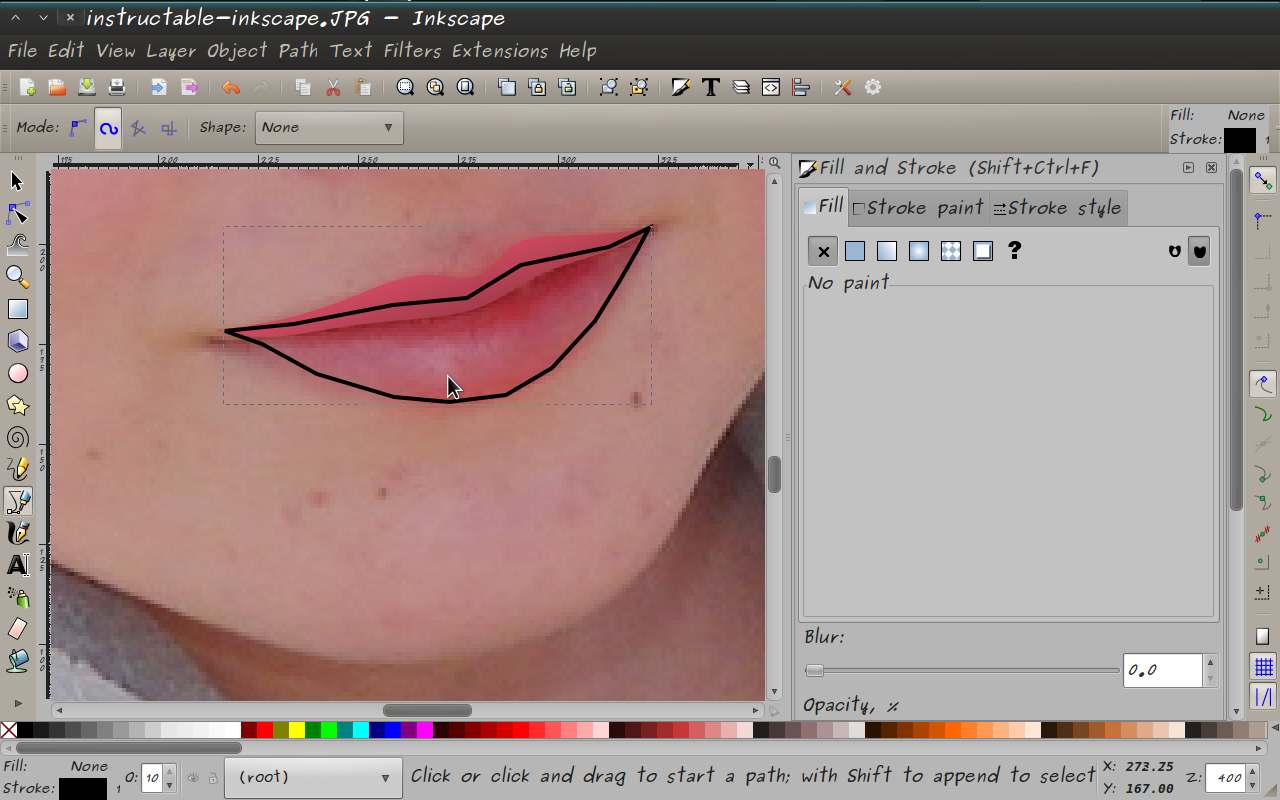1280x800 pixels.
Task: Toggle the flat color fill option
Action: tap(854, 251)
